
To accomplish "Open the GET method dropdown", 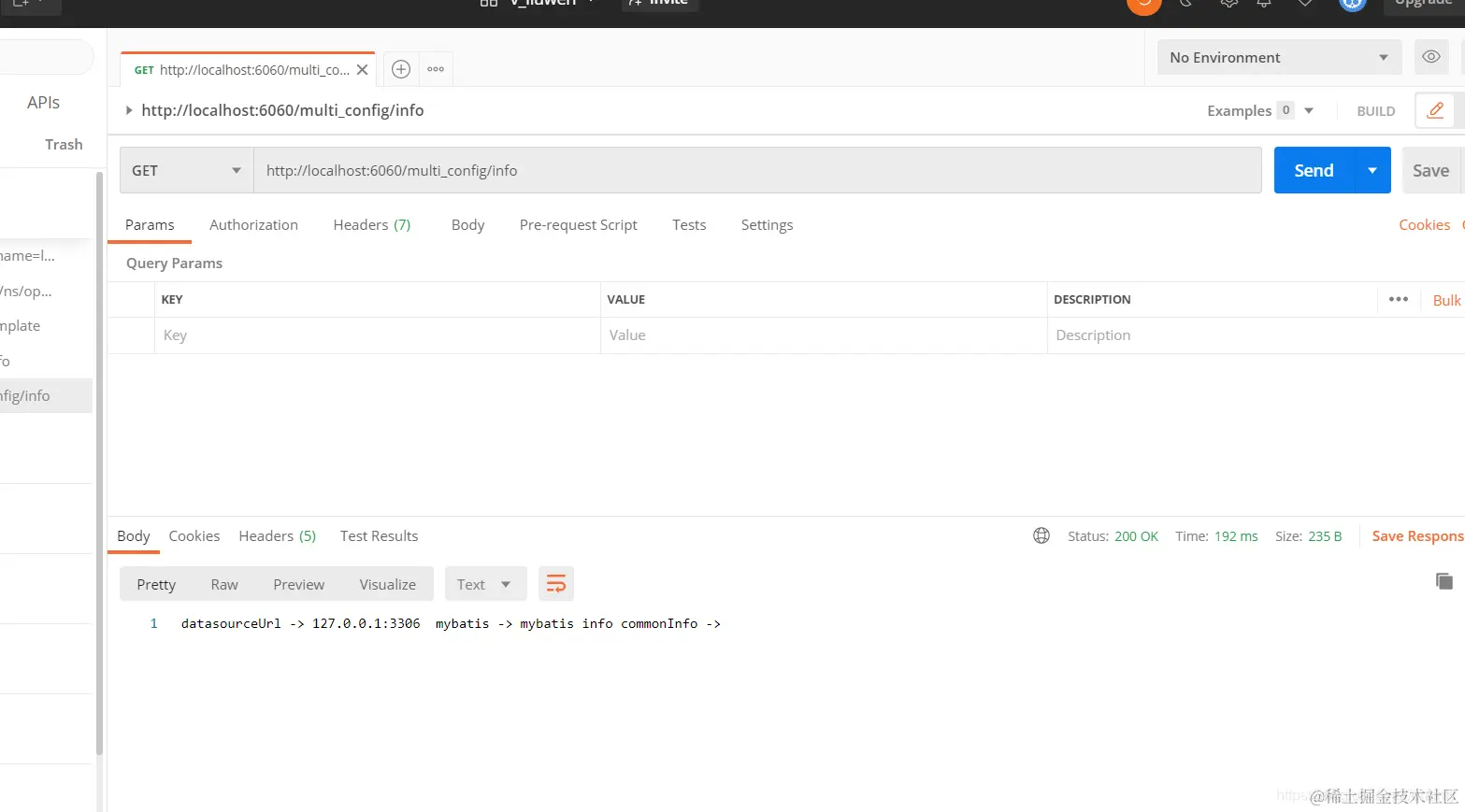I will click(x=186, y=170).
